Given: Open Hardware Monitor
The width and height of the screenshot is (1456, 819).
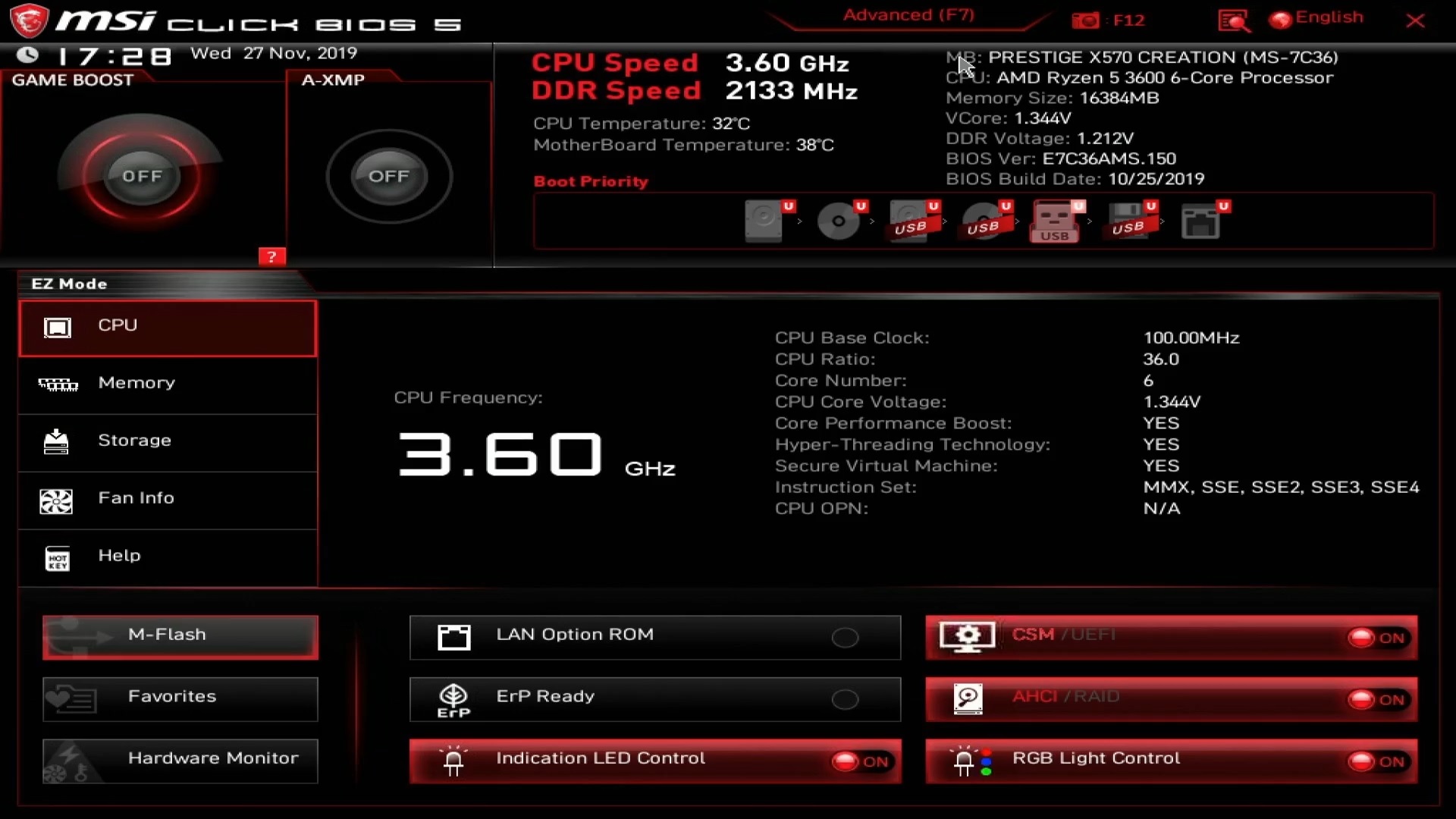Looking at the screenshot, I should coord(180,758).
